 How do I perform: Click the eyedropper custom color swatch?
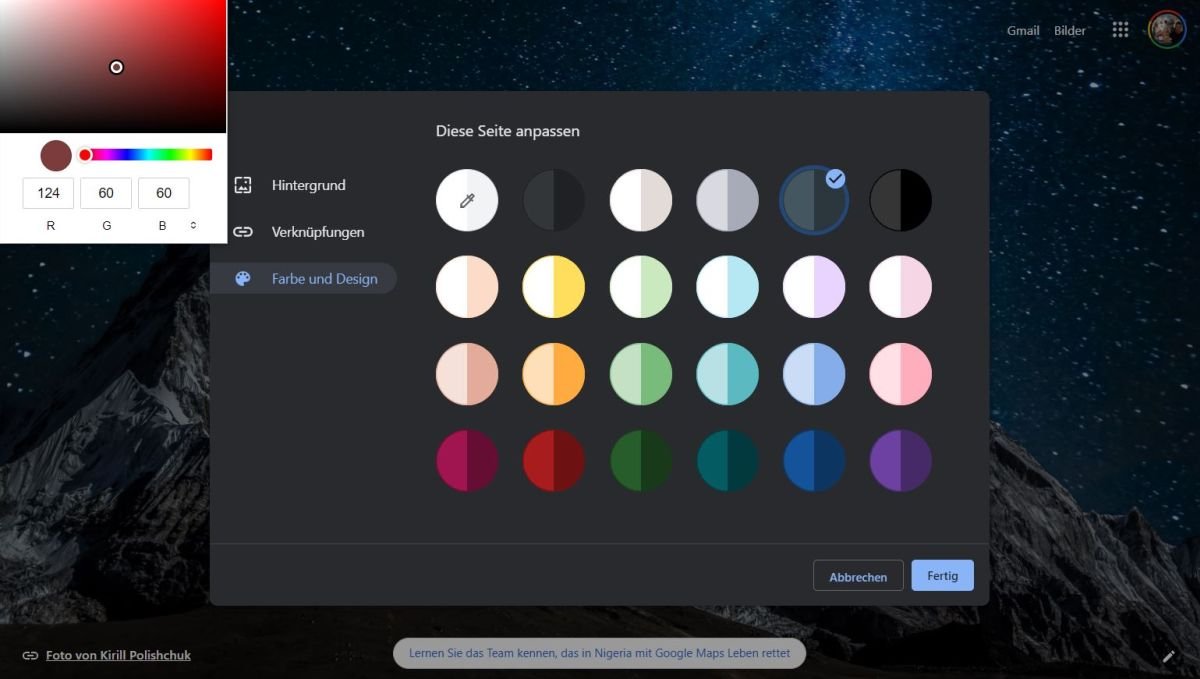pos(466,200)
